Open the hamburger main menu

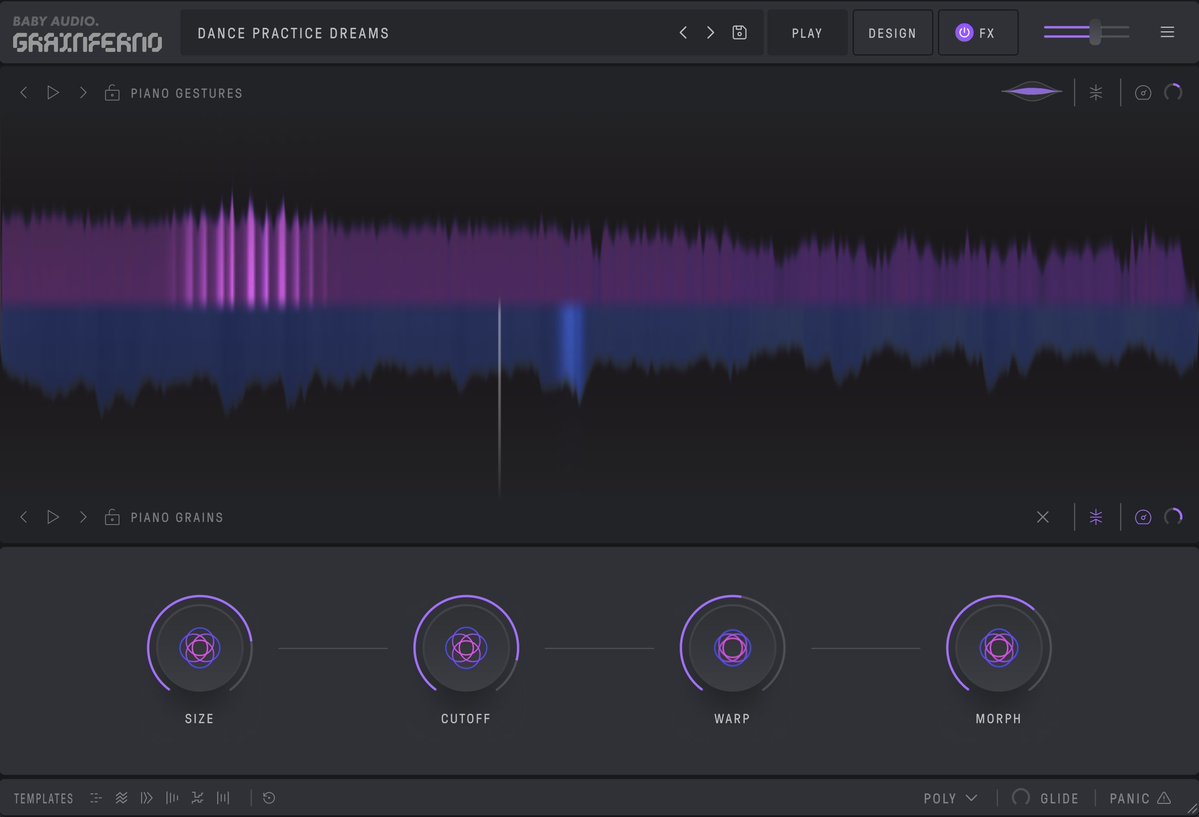1167,32
